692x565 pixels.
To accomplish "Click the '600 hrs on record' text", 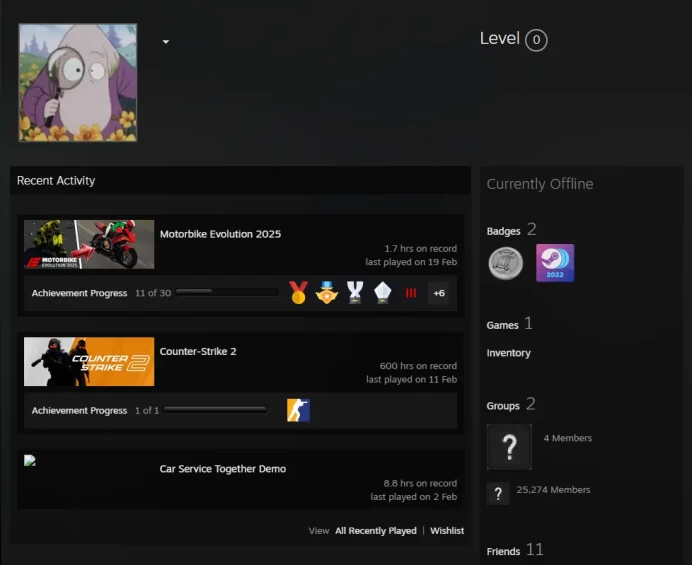I will point(418,366).
